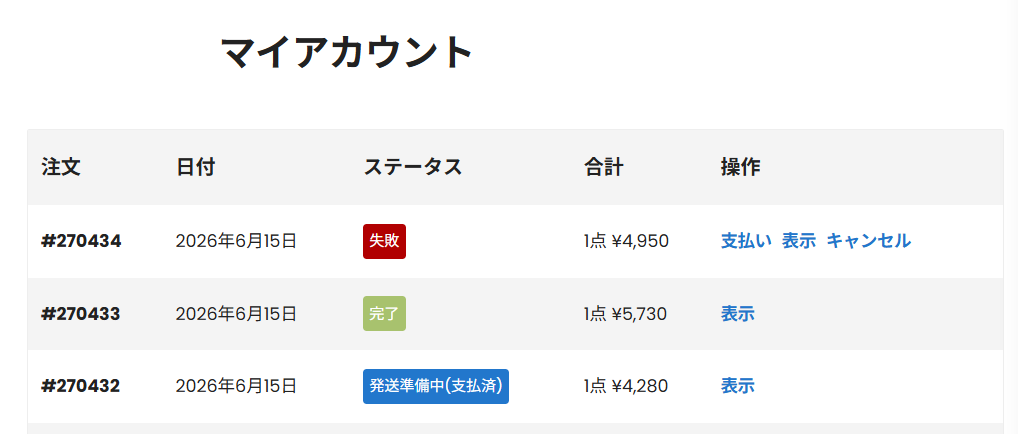Open 表示 link for order #270433
The height and width of the screenshot is (434, 1018).
(738, 314)
